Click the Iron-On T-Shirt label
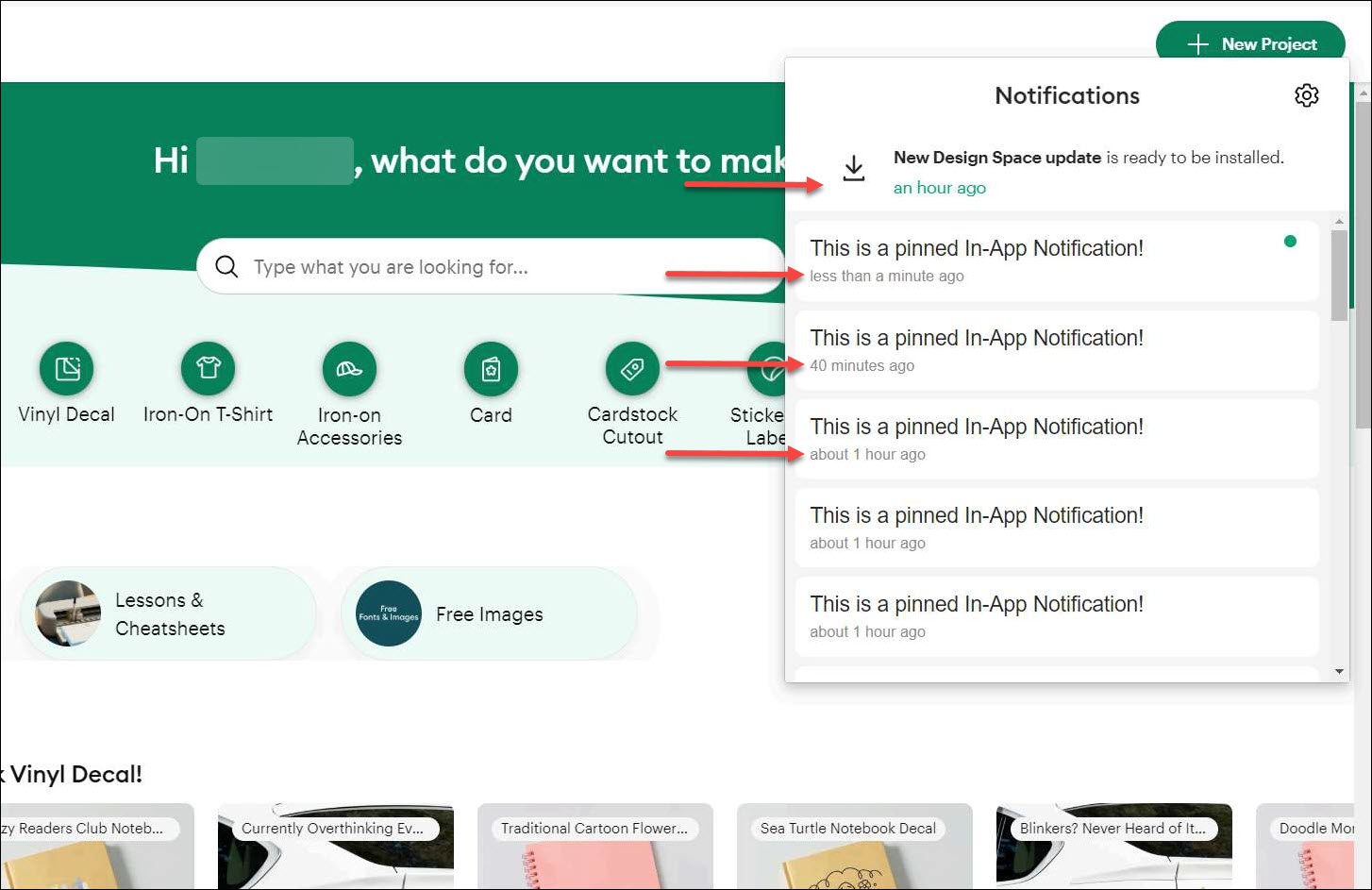Image resolution: width=1372 pixels, height=890 pixels. 208,414
